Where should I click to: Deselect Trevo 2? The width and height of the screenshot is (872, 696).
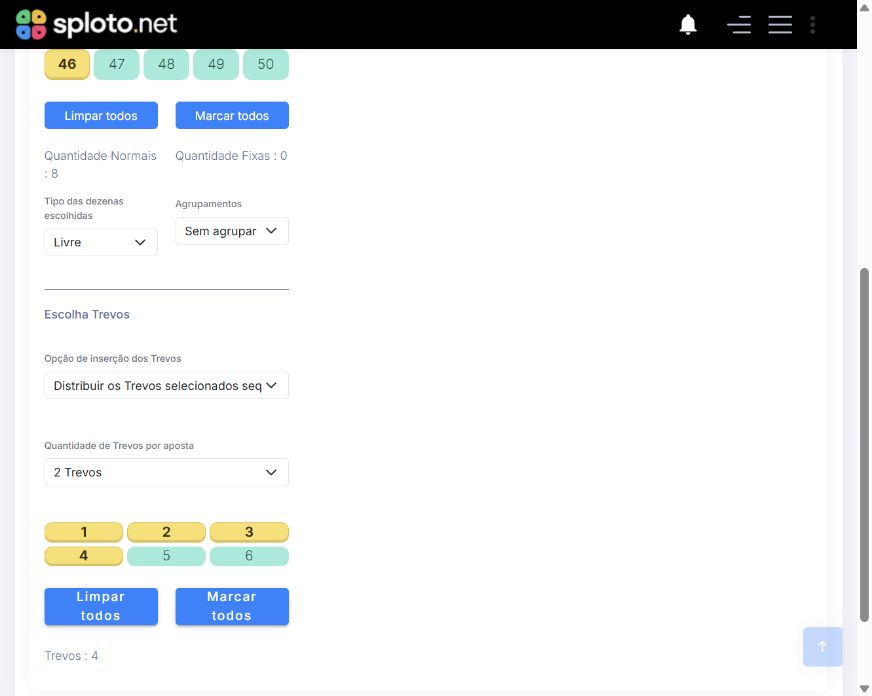pos(166,532)
